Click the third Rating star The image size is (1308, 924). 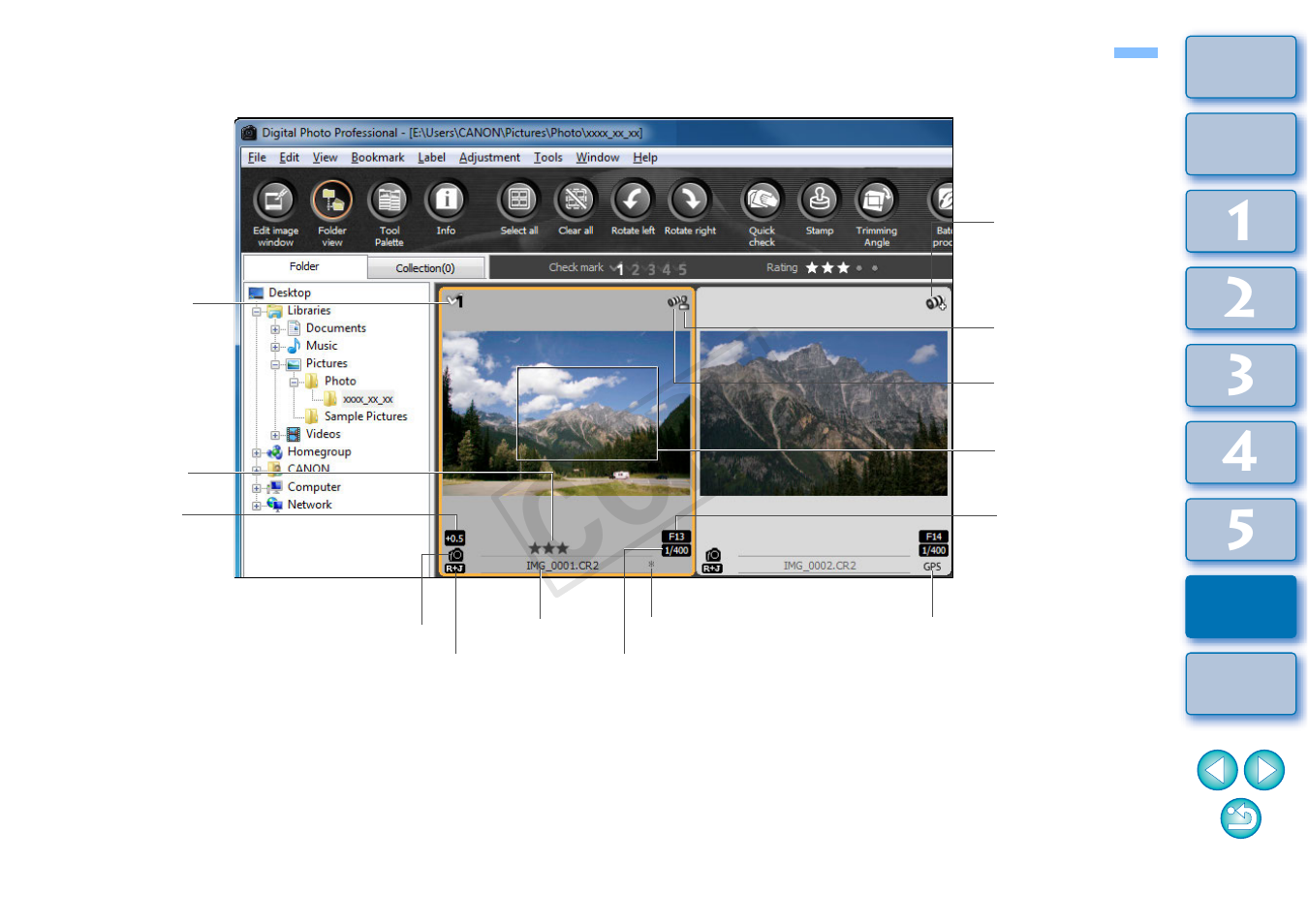click(843, 267)
